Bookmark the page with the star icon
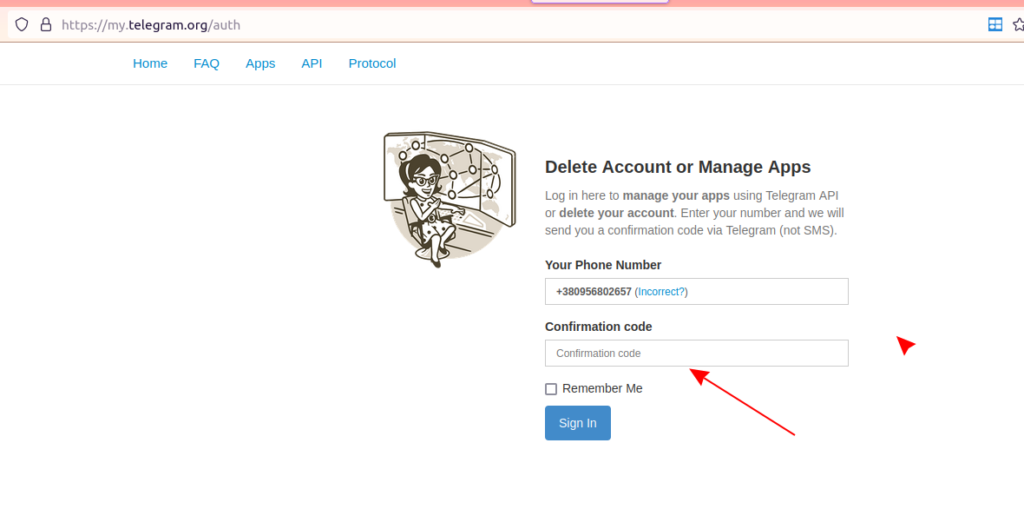Screen dimensions: 1024x509 (x=1018, y=25)
